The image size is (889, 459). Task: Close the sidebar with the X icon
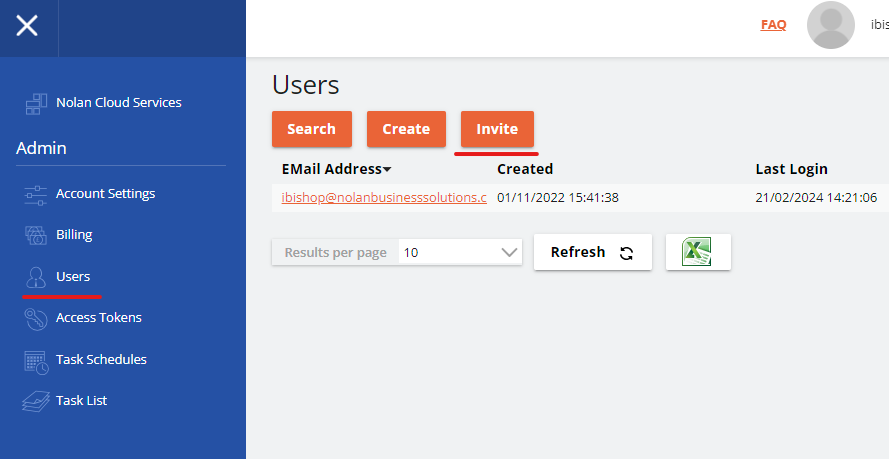click(27, 27)
